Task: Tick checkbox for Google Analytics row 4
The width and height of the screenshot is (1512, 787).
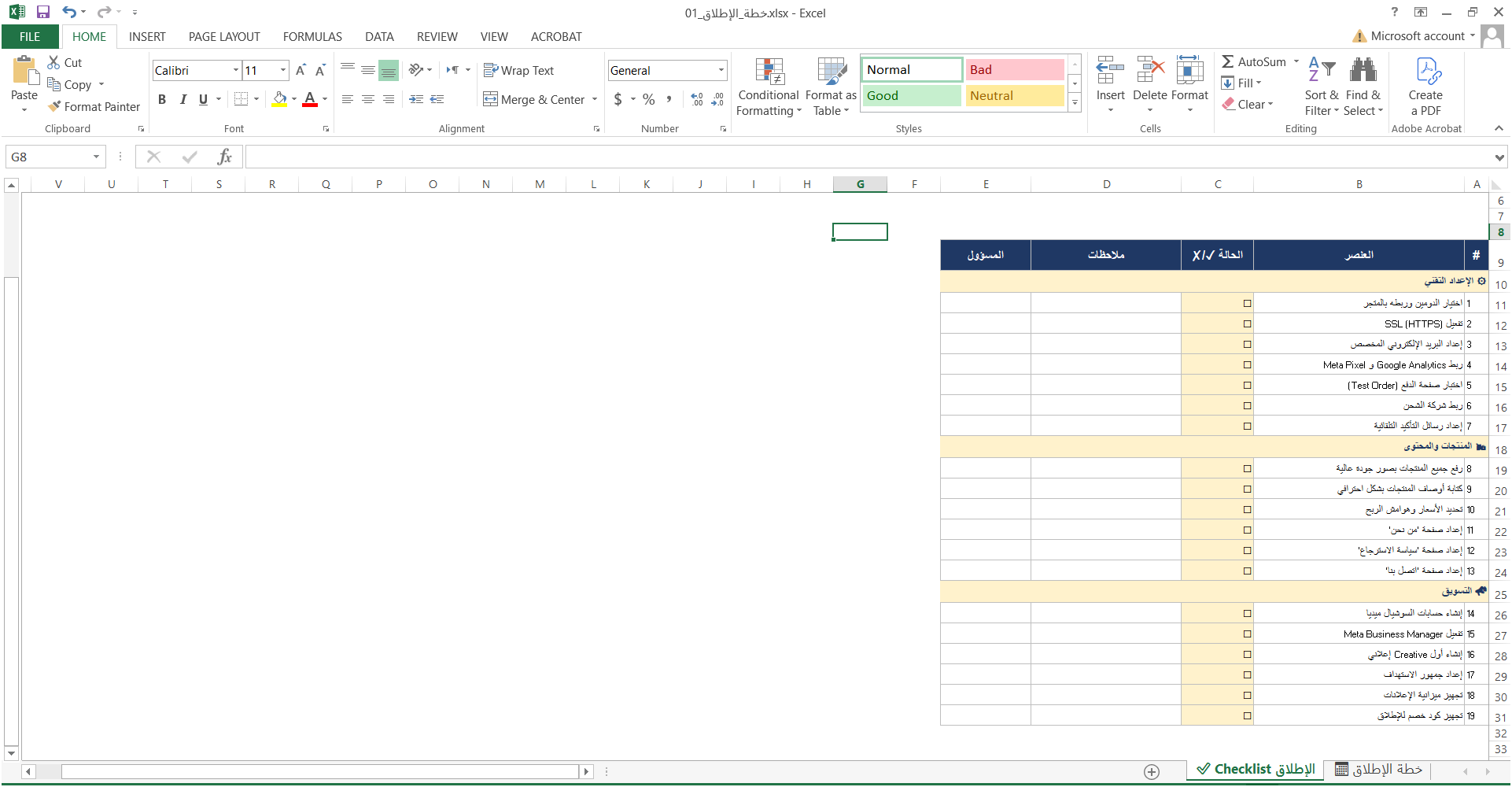Action: tap(1247, 364)
